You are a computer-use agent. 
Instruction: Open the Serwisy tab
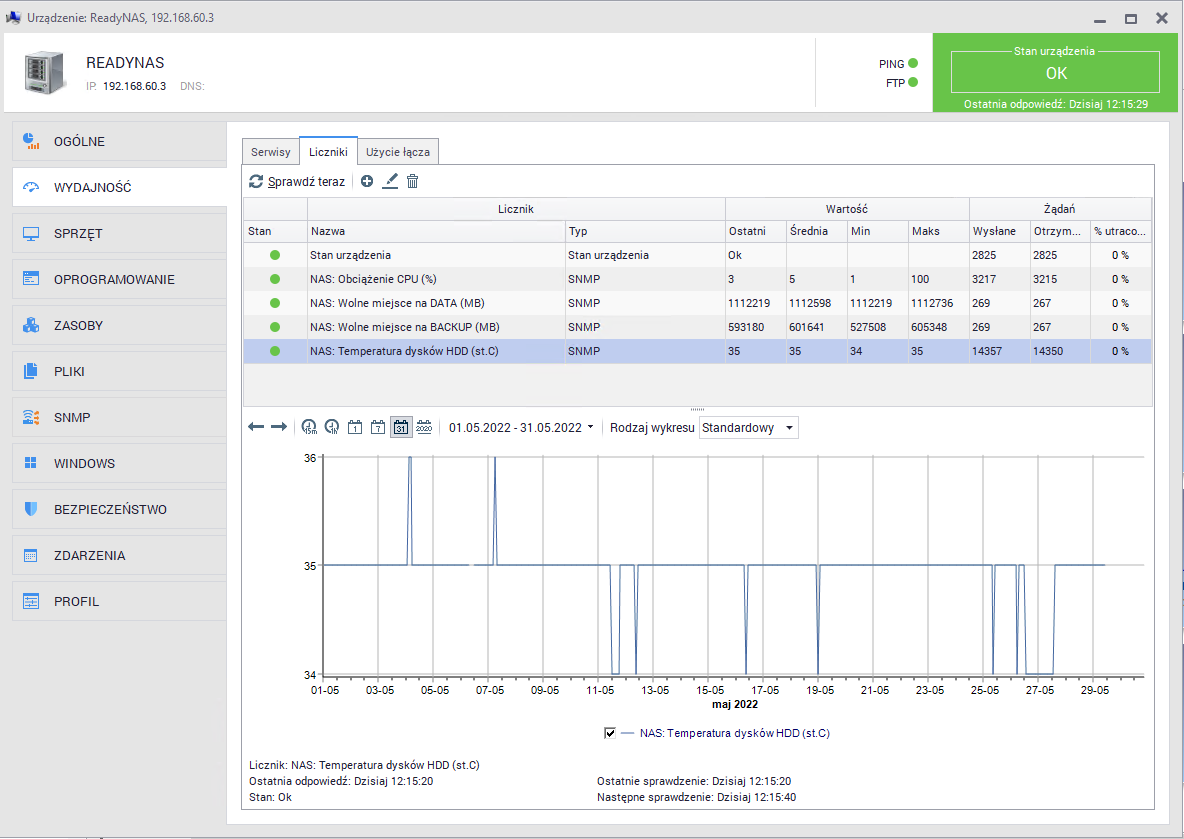coord(271,152)
